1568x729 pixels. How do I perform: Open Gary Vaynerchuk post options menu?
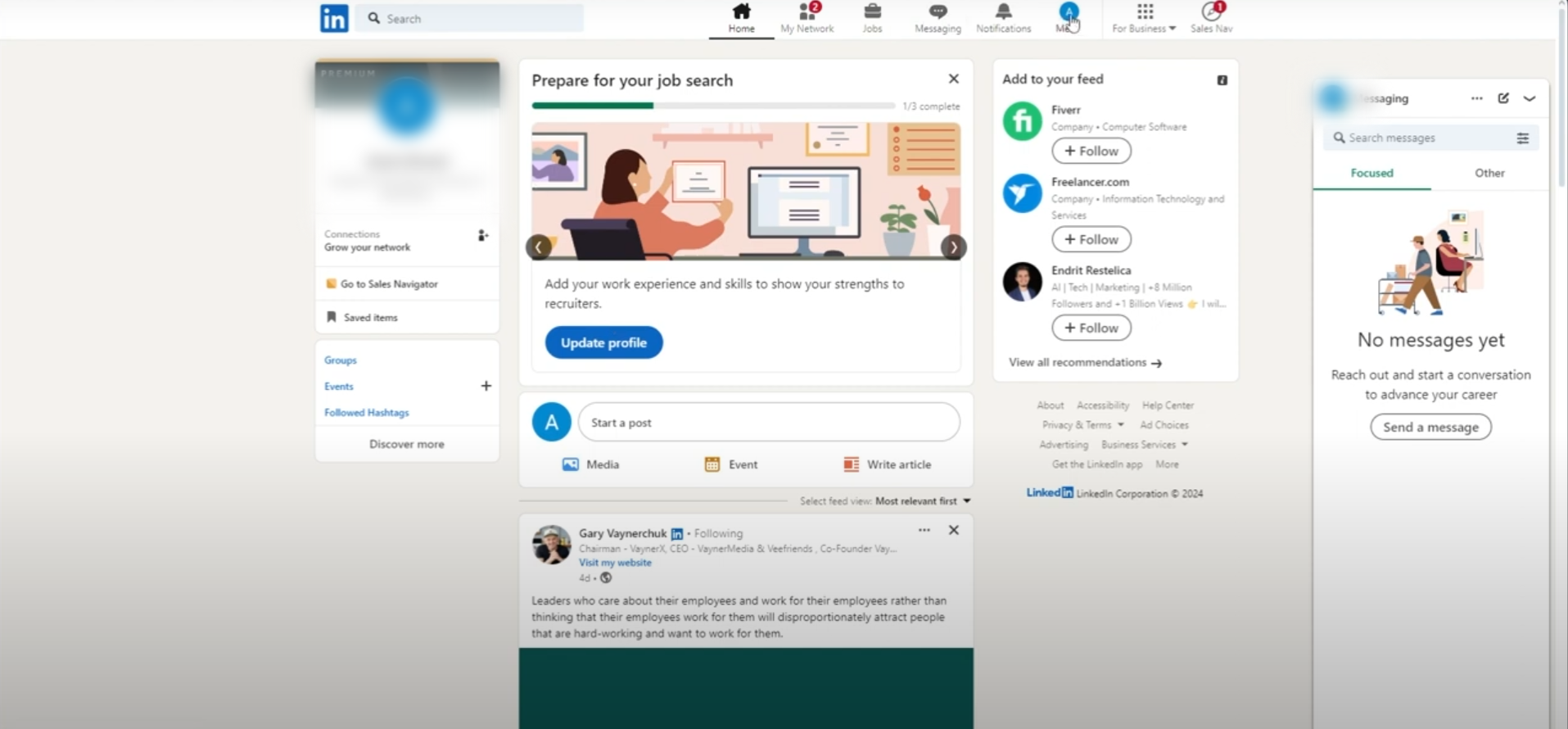[x=924, y=530]
